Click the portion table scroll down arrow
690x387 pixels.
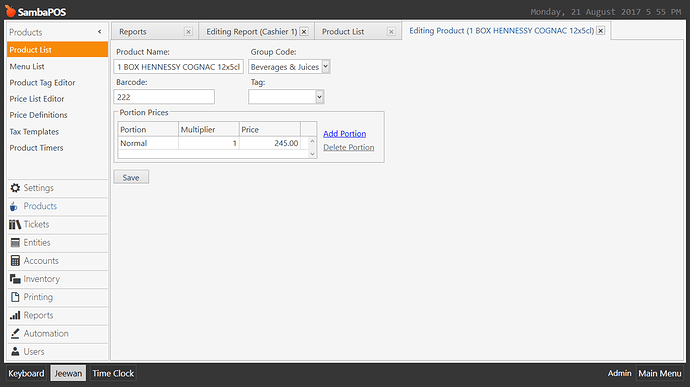[312, 154]
